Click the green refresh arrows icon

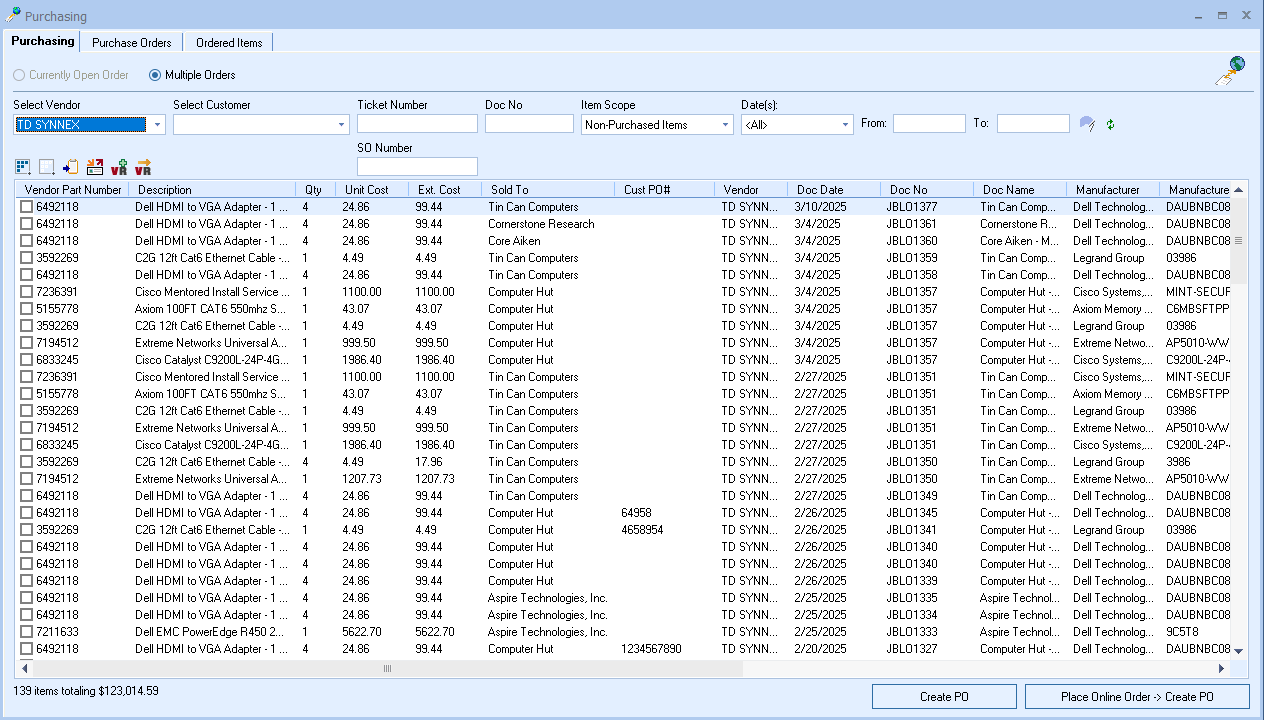pos(1110,124)
